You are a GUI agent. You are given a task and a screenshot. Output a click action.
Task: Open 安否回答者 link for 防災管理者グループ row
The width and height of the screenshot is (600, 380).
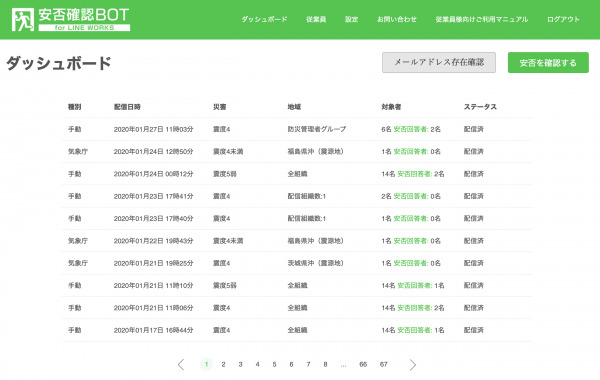point(411,129)
